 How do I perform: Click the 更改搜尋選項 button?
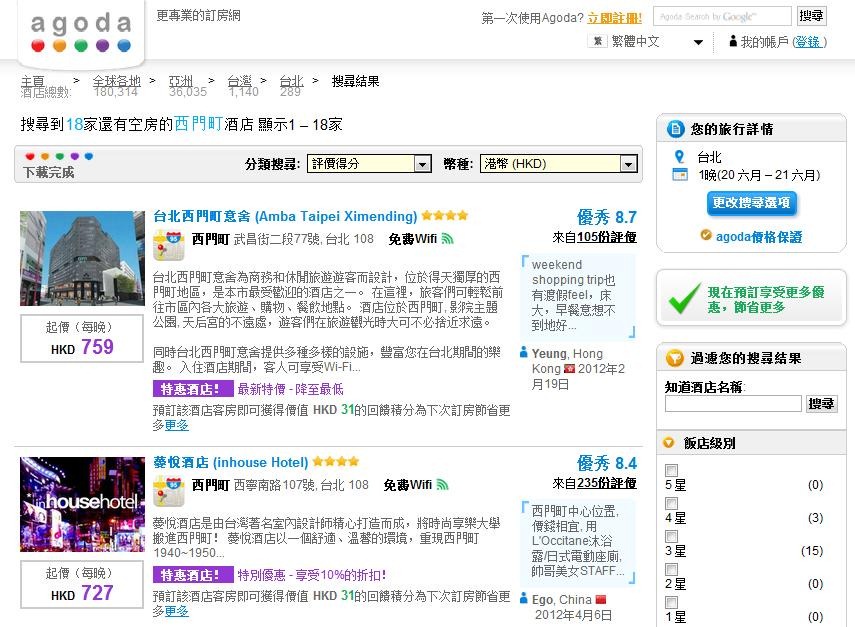[751, 203]
